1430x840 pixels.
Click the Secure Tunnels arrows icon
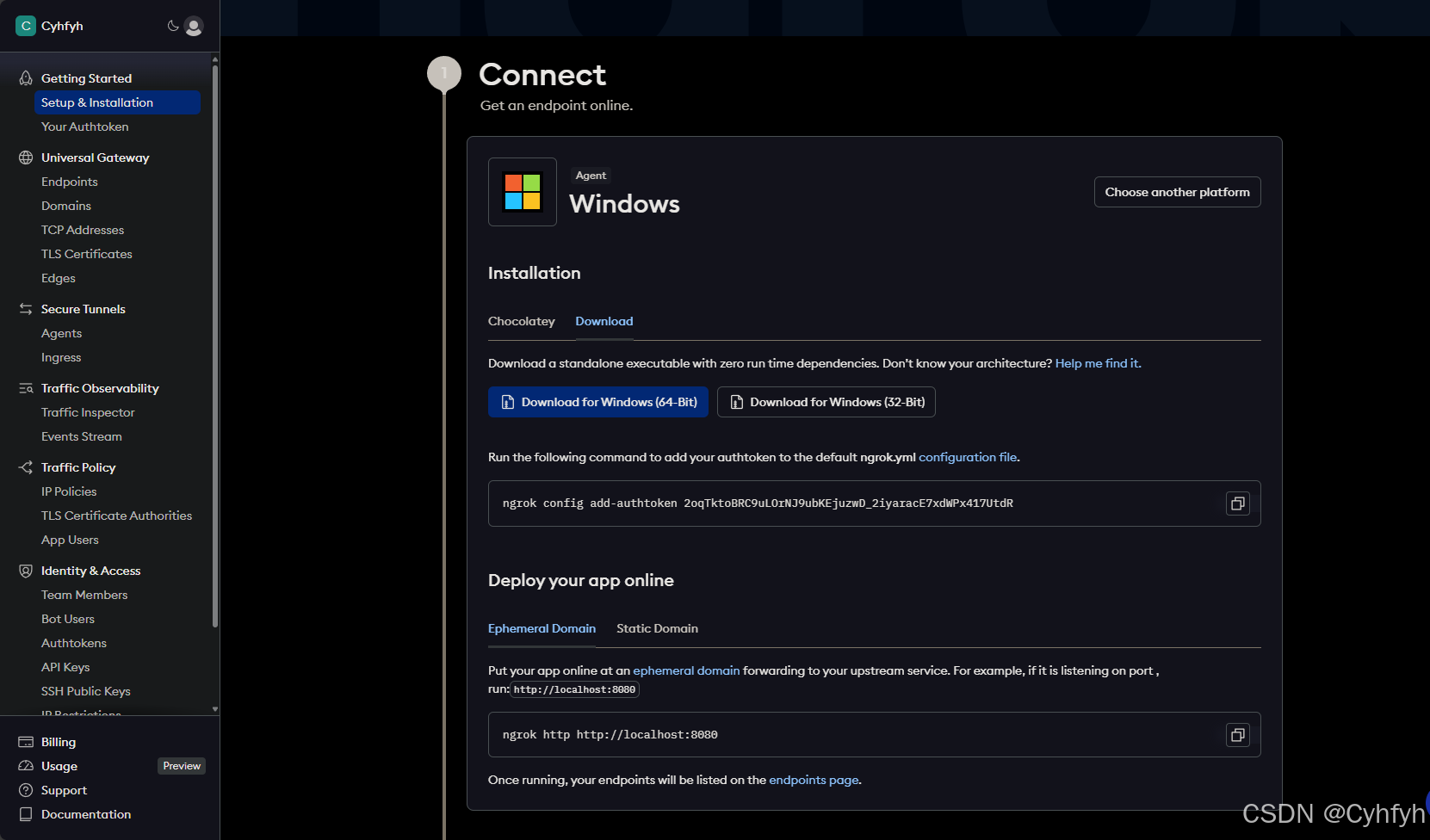click(x=26, y=309)
